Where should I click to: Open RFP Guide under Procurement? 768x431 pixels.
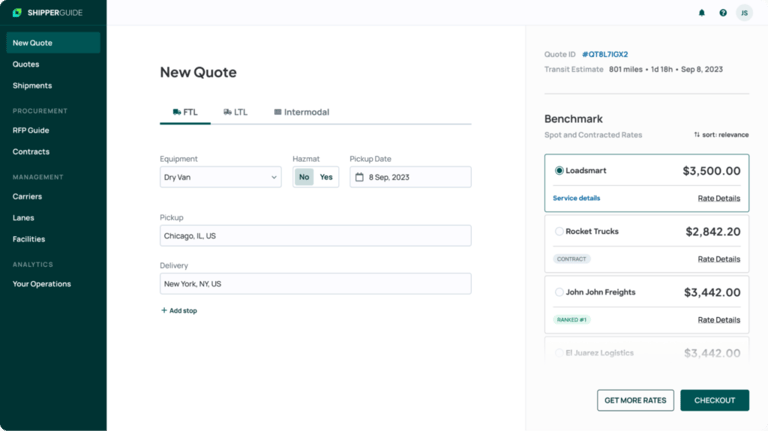click(31, 130)
